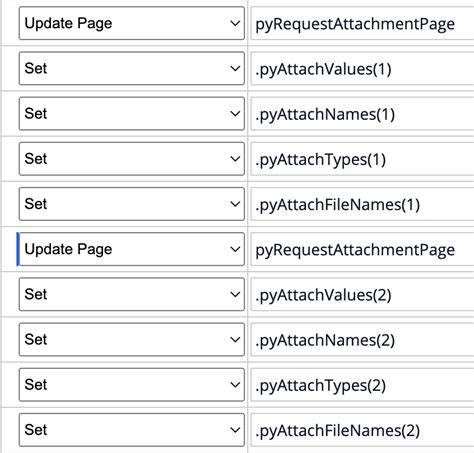Open Set dropdown beside .pyAttachValues(2)
The width and height of the screenshot is (474, 453).
pos(132,294)
